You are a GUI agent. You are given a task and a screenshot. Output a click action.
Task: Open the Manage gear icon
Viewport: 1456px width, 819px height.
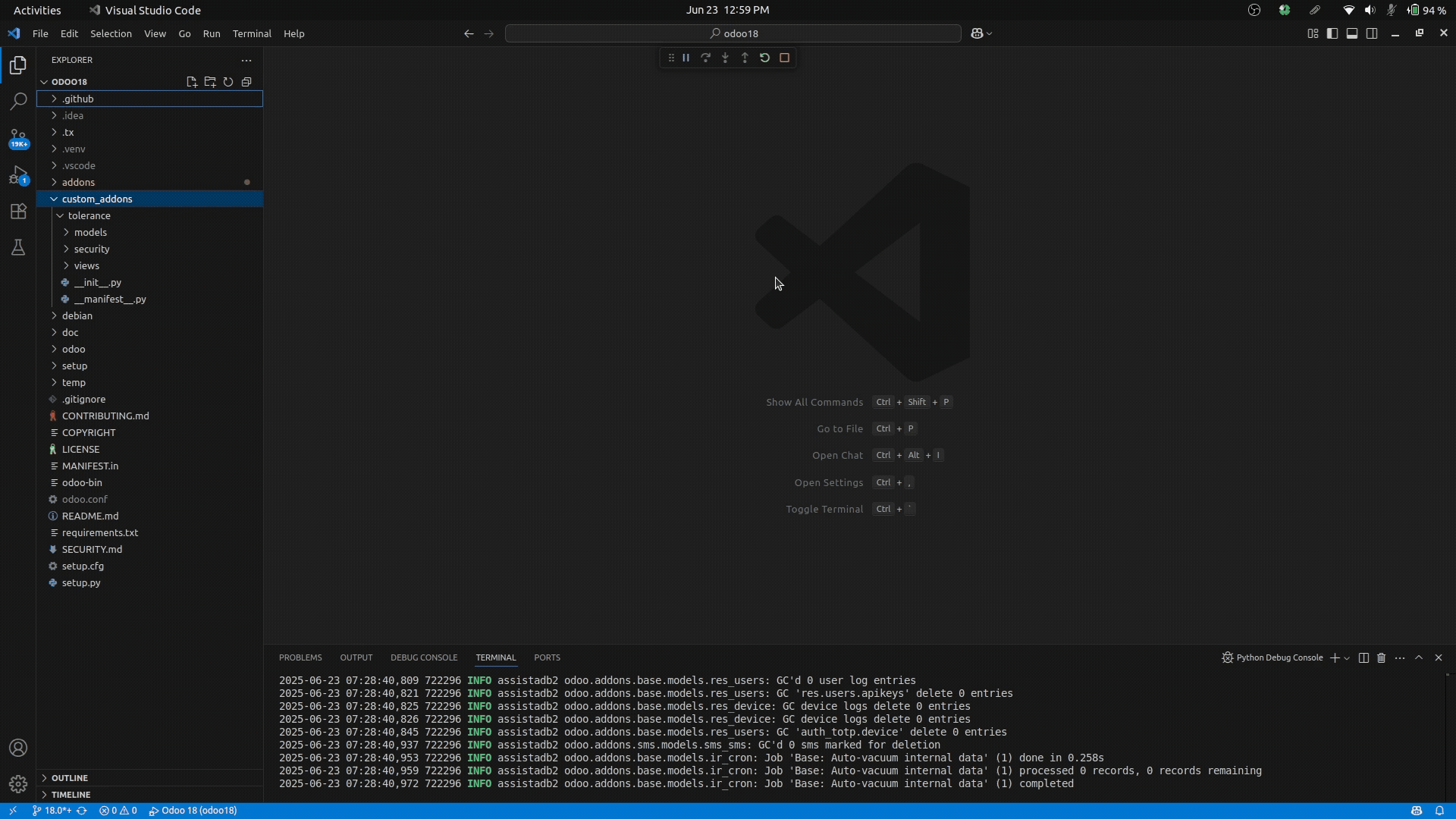point(18,784)
